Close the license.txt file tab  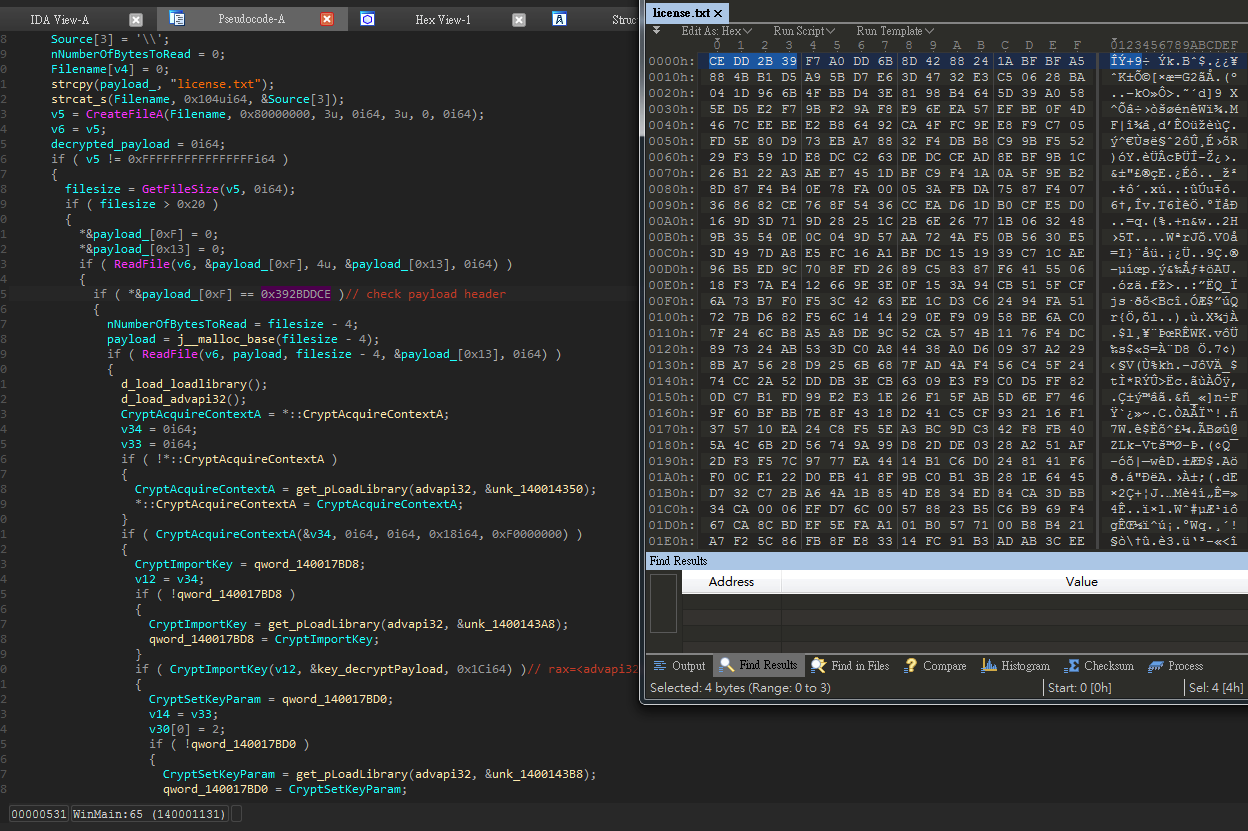click(x=718, y=13)
